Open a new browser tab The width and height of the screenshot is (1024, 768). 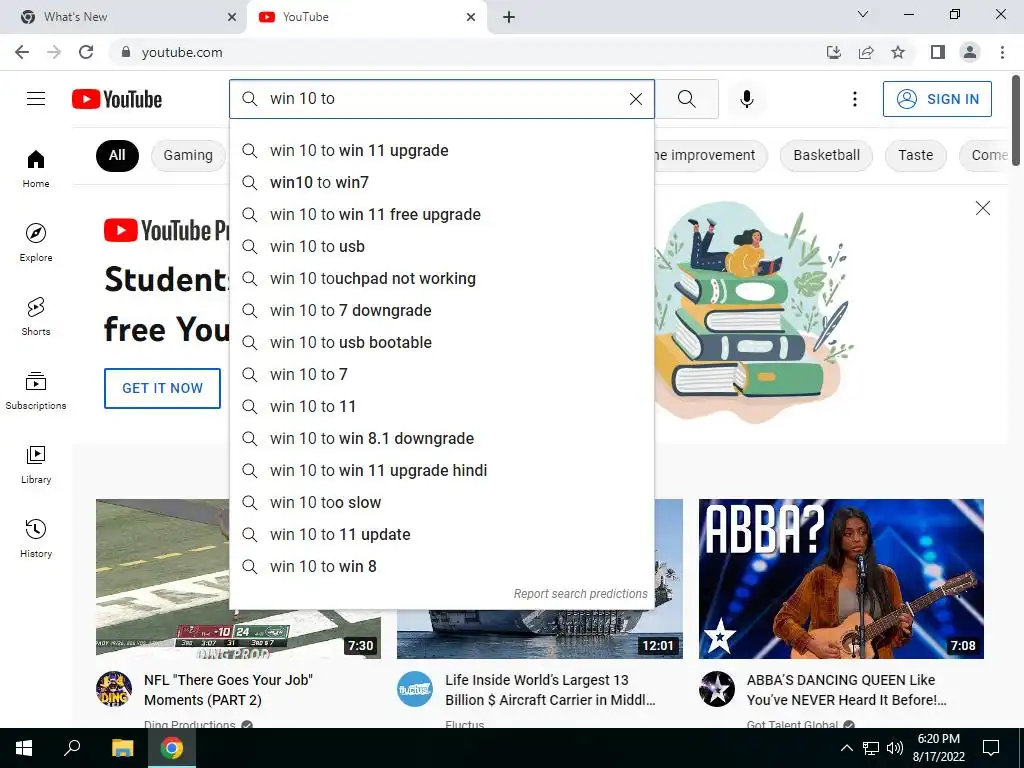point(509,17)
